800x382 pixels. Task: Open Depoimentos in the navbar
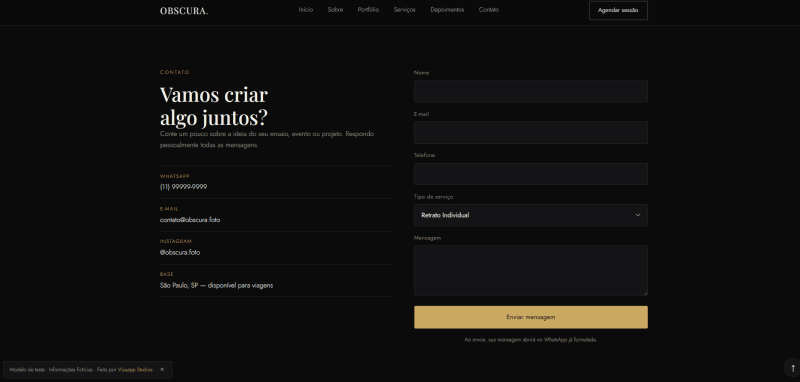coord(447,10)
